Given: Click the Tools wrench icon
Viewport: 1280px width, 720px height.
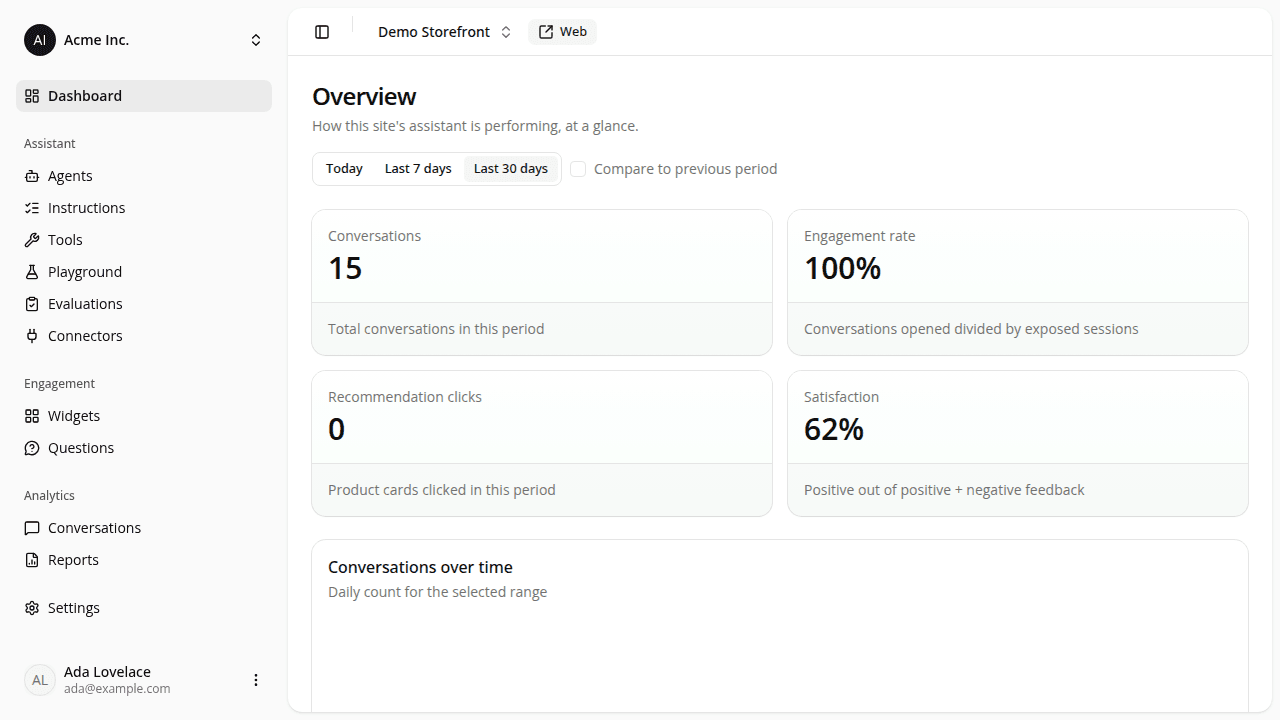Looking at the screenshot, I should point(32,240).
